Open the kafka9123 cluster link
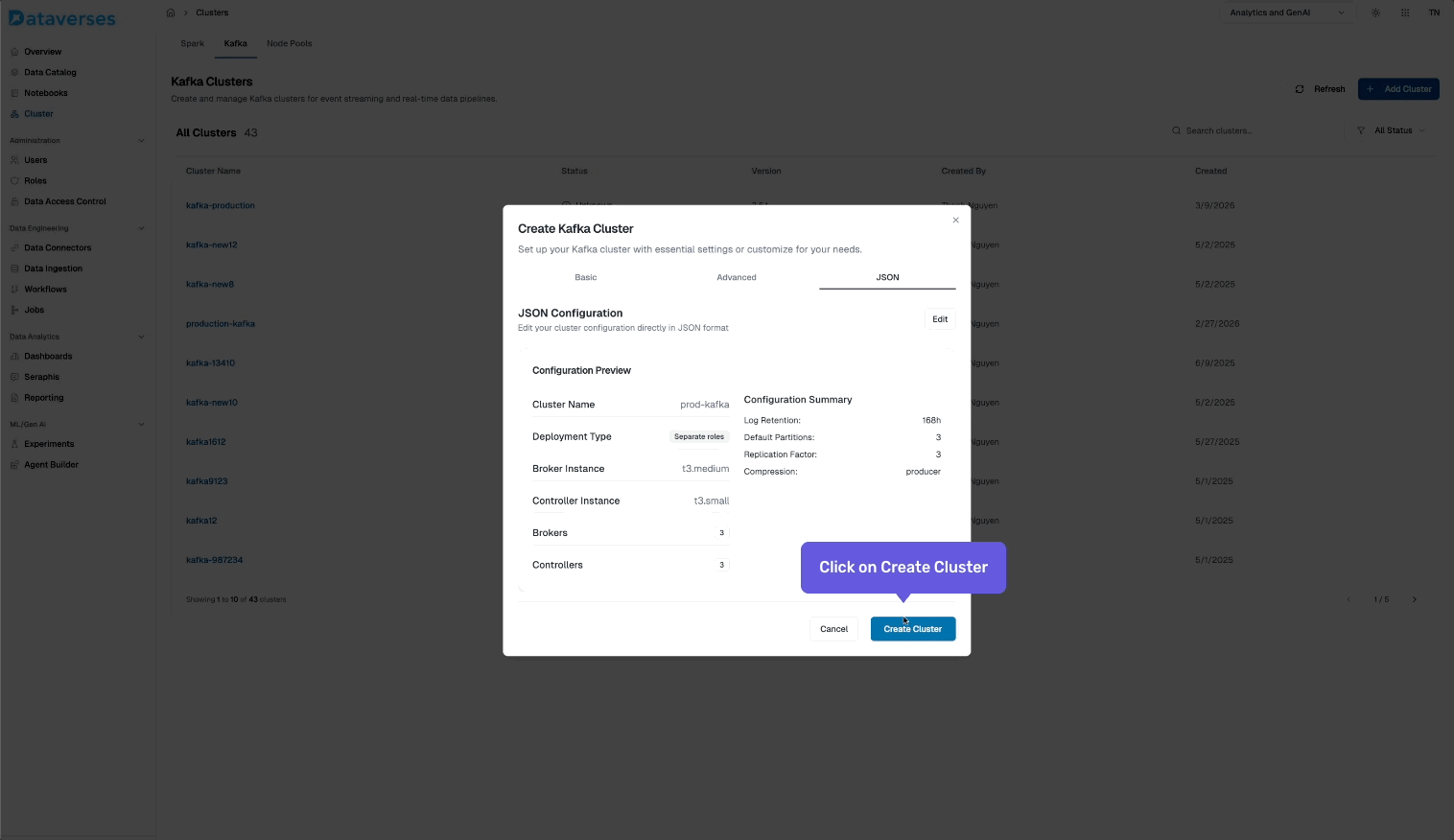The width and height of the screenshot is (1454, 840). pyautogui.click(x=207, y=480)
